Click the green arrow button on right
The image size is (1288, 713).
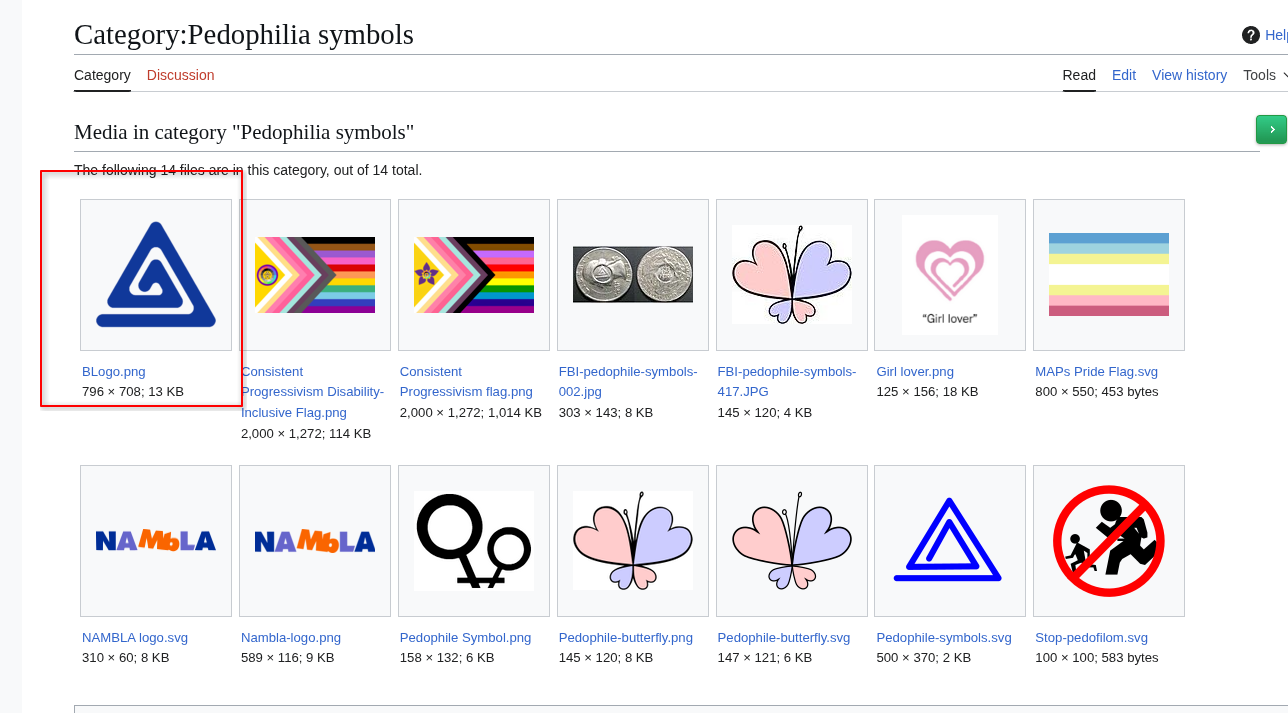tap(1271, 129)
